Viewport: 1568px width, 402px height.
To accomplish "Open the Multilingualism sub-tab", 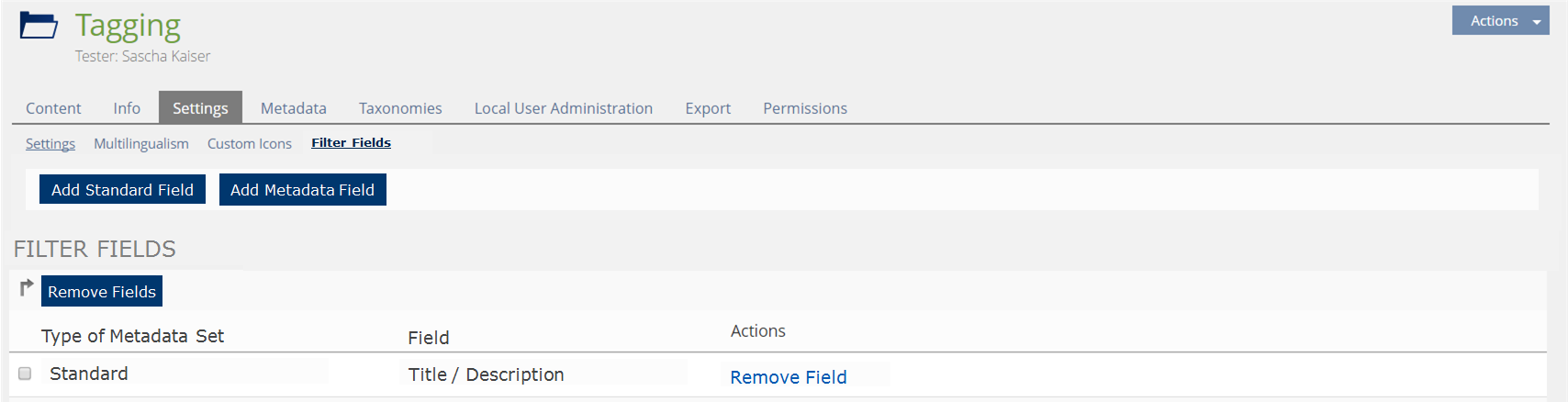I will [x=141, y=144].
